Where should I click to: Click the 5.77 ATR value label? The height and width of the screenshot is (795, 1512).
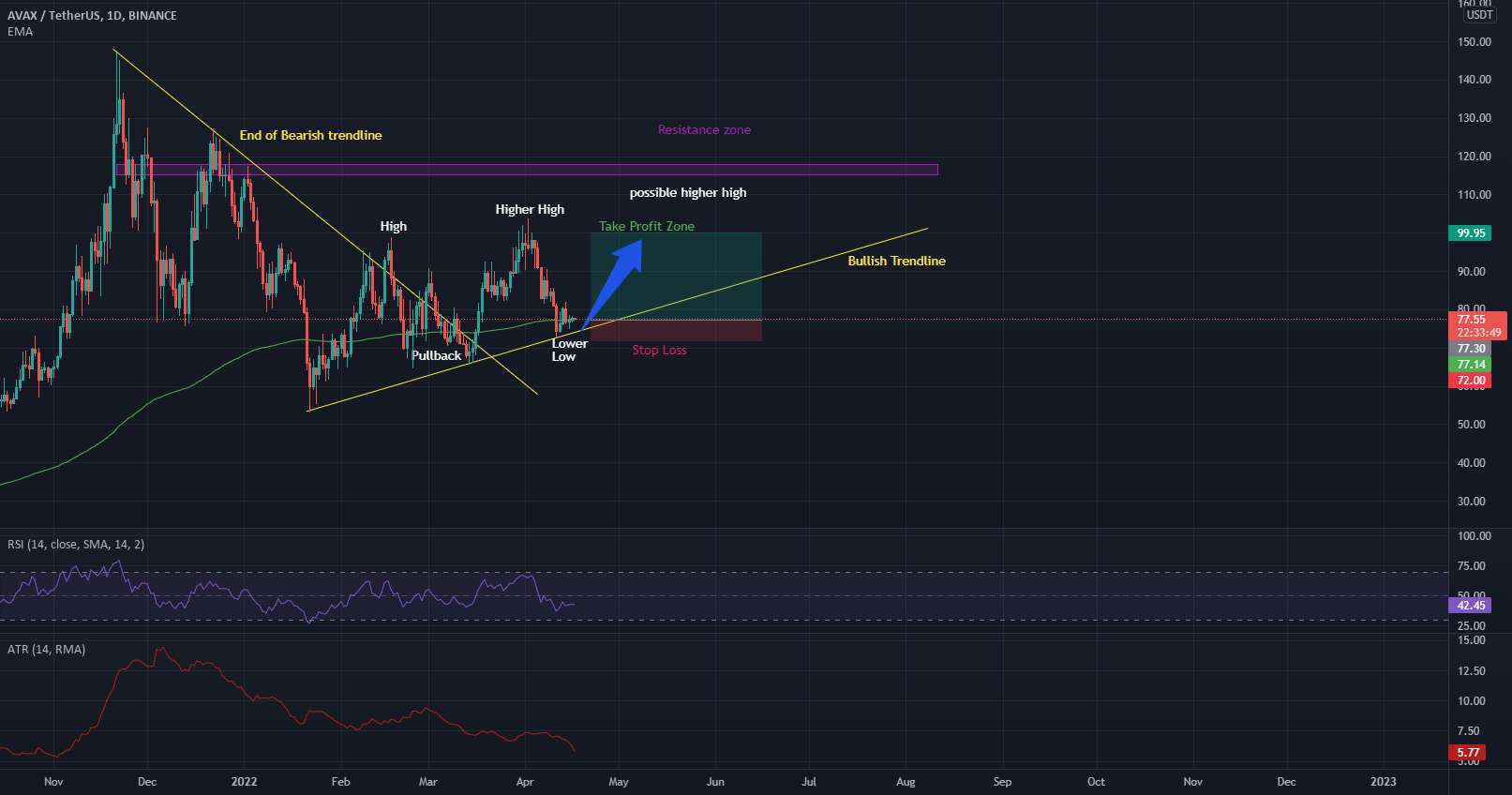point(1468,752)
